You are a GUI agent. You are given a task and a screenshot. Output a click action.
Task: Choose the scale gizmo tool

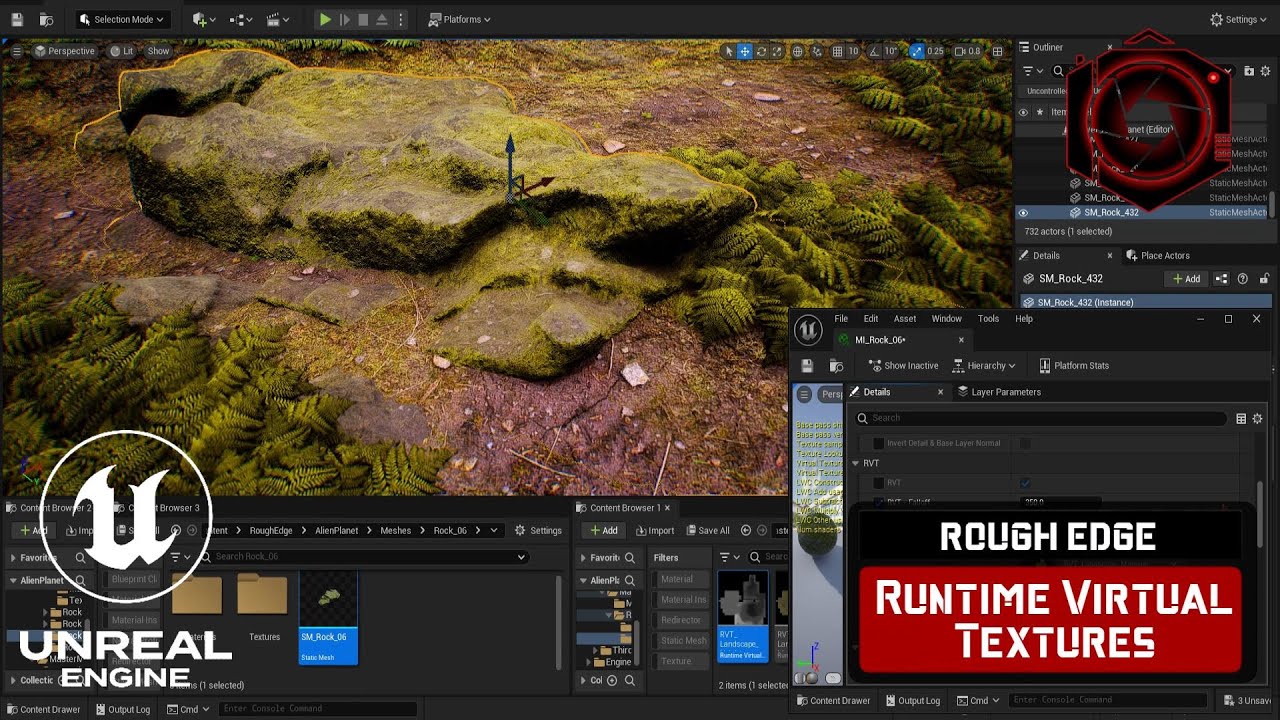pyautogui.click(x=777, y=51)
